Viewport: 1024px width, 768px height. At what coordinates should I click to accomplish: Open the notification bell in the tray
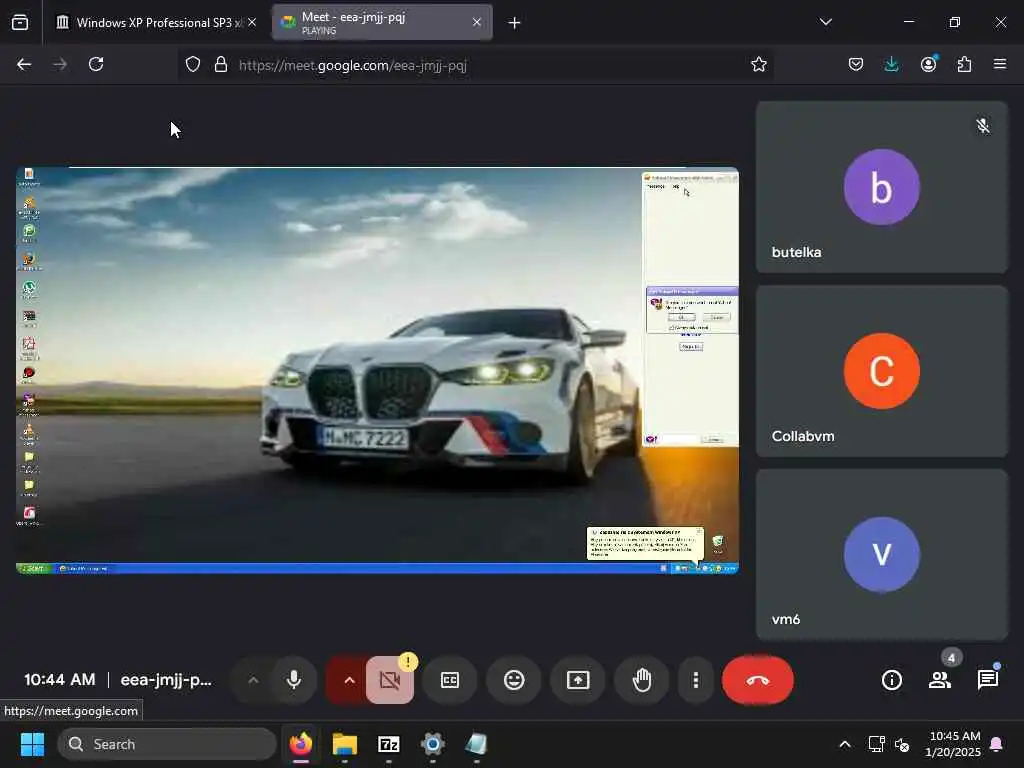[x=997, y=744]
